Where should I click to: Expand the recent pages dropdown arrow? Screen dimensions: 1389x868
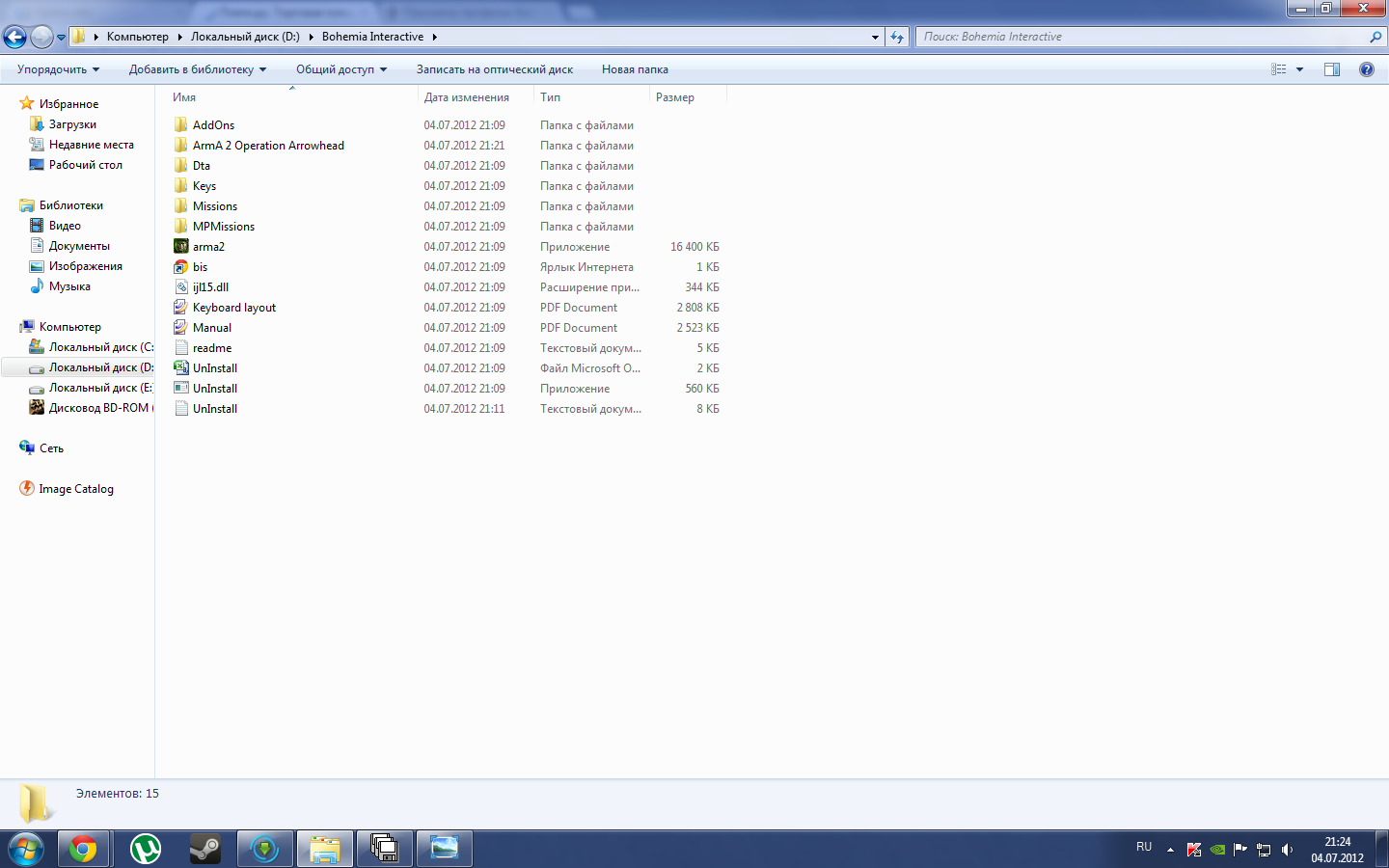(x=61, y=38)
